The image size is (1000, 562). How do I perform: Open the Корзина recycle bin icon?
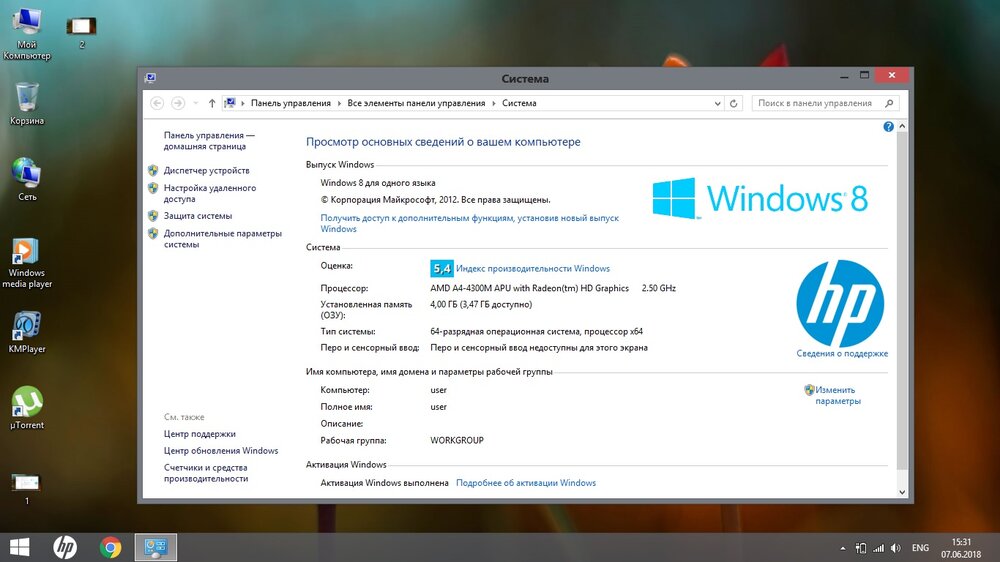(27, 103)
